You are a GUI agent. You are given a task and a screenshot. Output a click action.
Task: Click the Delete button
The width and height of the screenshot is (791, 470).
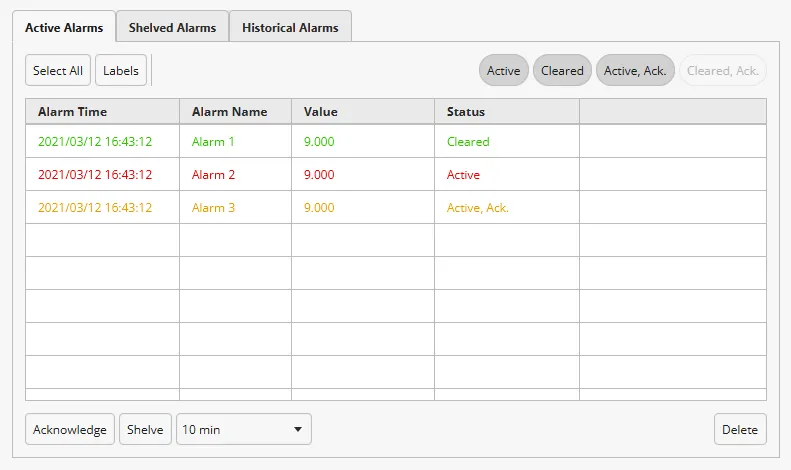coord(740,429)
